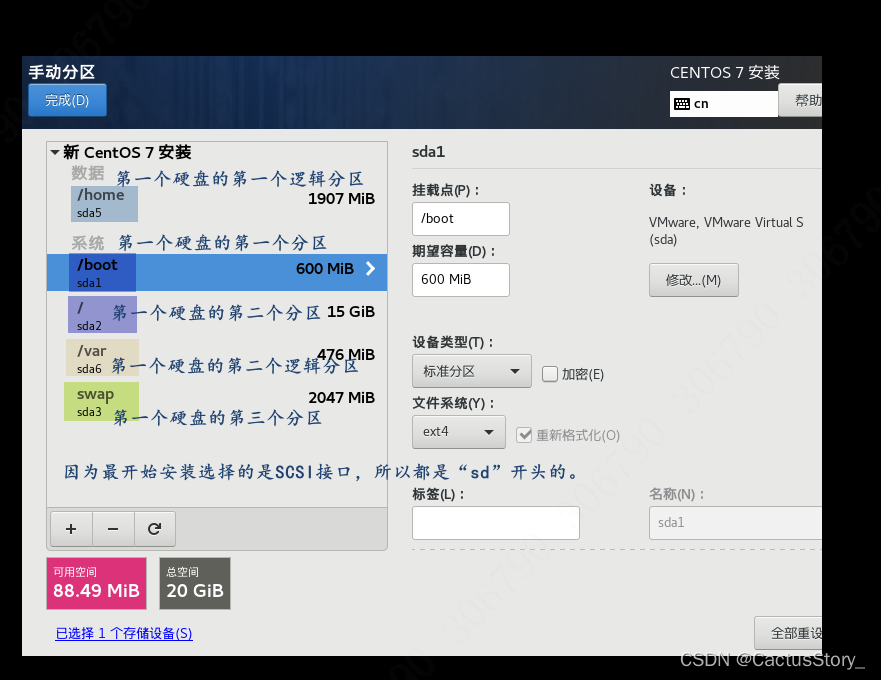Open the 已选择 1 个存储设备(S) link
The image size is (881, 680).
point(124,634)
